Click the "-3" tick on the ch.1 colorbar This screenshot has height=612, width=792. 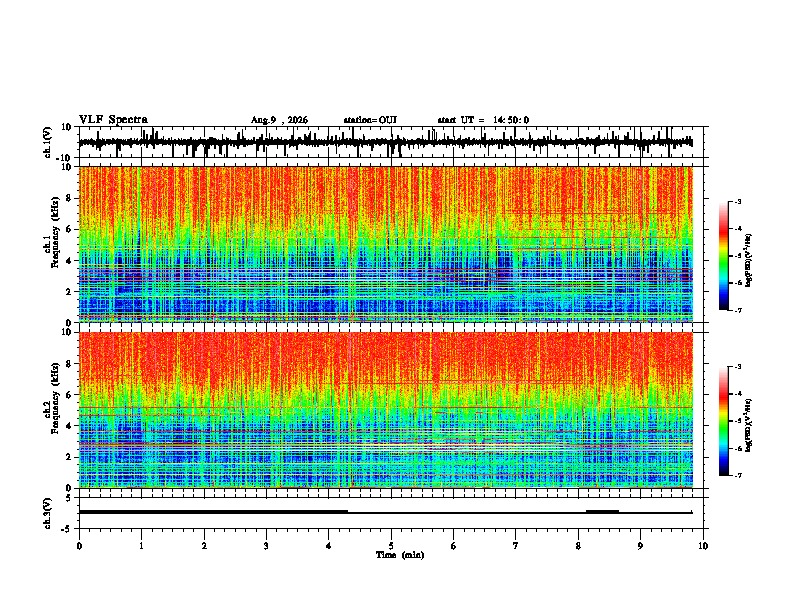point(737,202)
